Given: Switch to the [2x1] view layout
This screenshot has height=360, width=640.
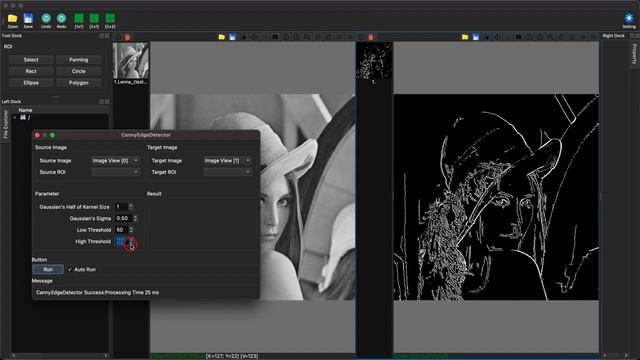Looking at the screenshot, I should (94, 18).
